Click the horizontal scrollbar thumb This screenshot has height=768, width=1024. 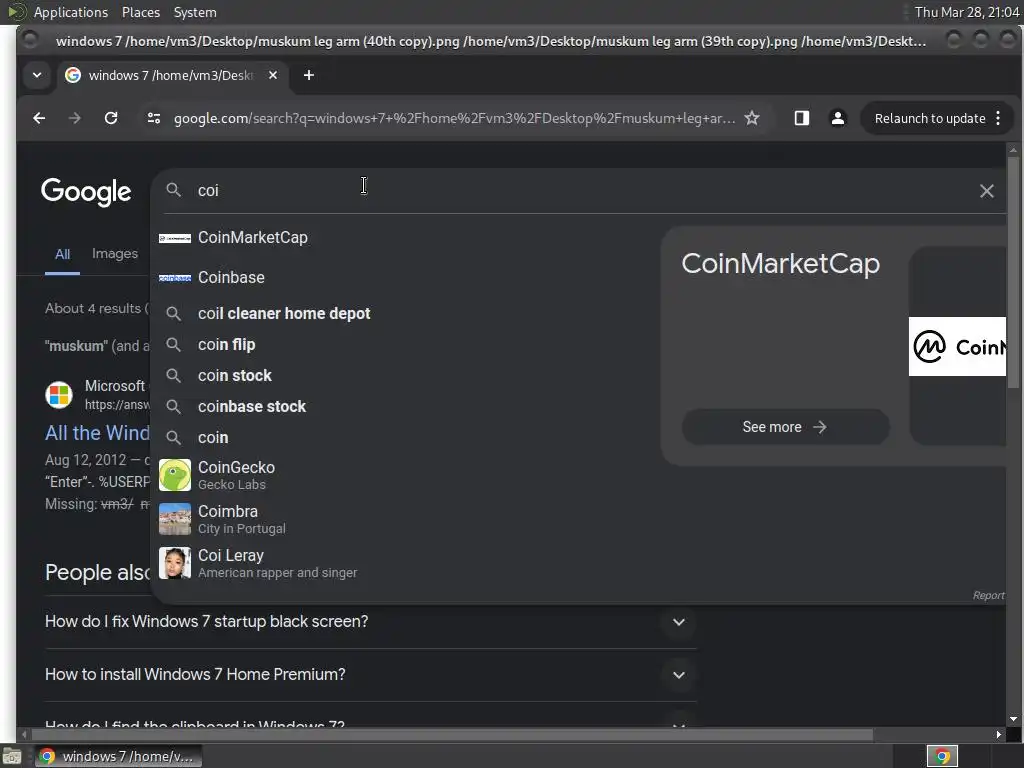click(x=452, y=735)
